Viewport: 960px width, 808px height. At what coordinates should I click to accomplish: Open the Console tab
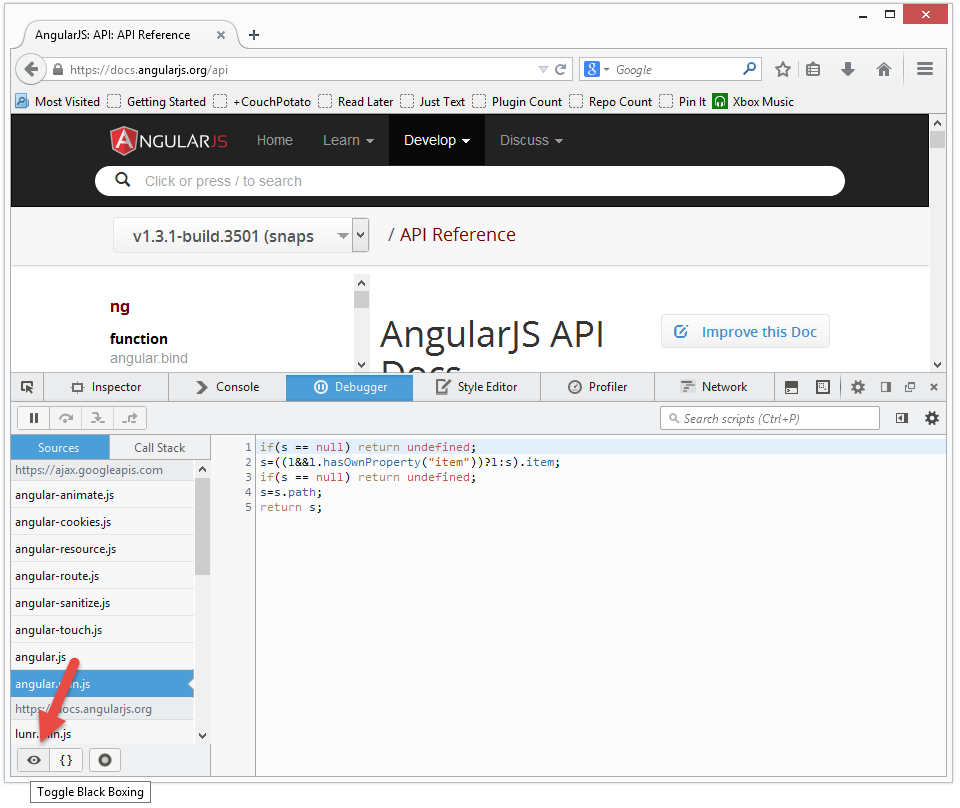point(228,387)
